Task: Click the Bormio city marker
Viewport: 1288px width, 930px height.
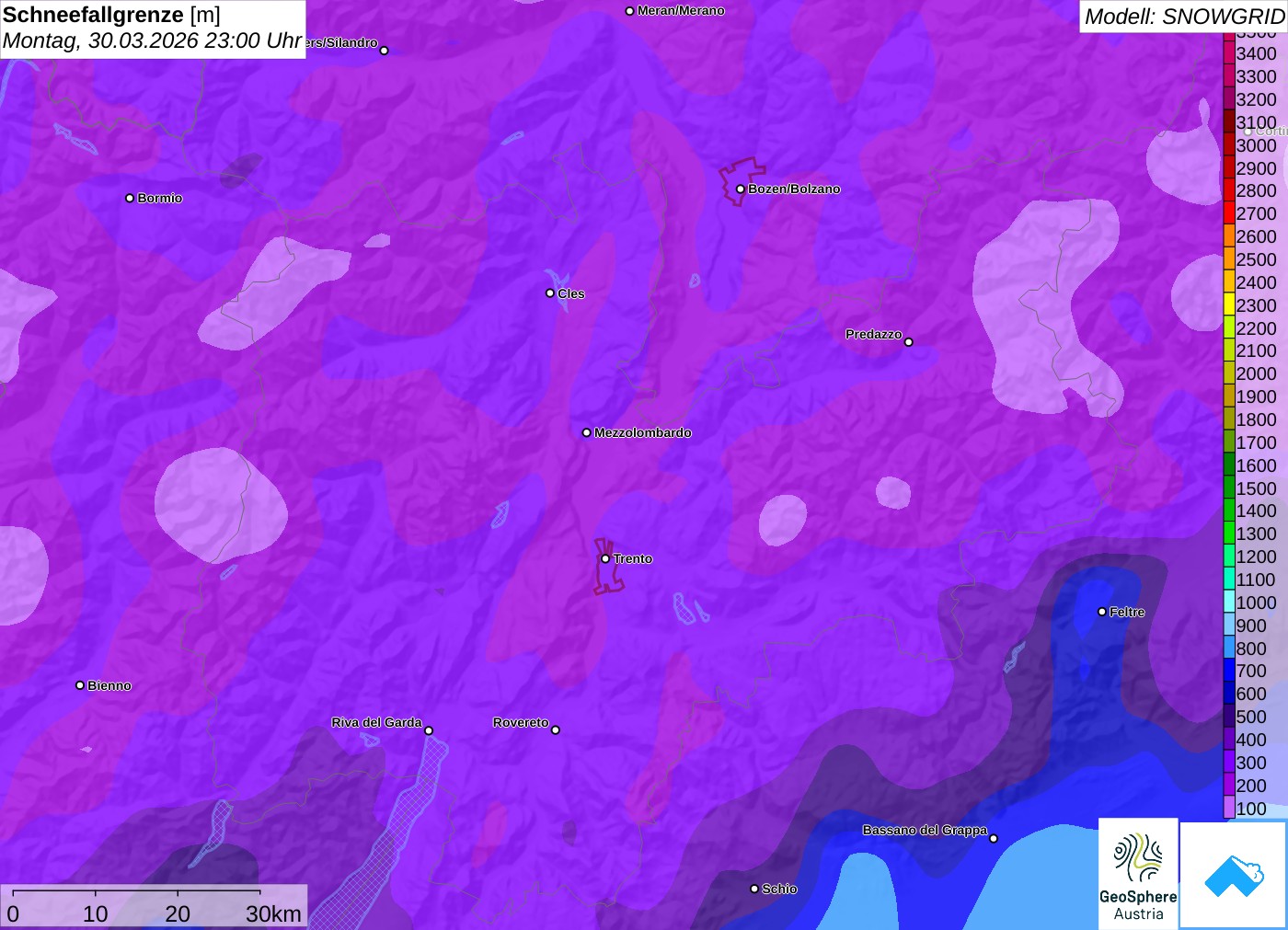Action: [x=130, y=198]
